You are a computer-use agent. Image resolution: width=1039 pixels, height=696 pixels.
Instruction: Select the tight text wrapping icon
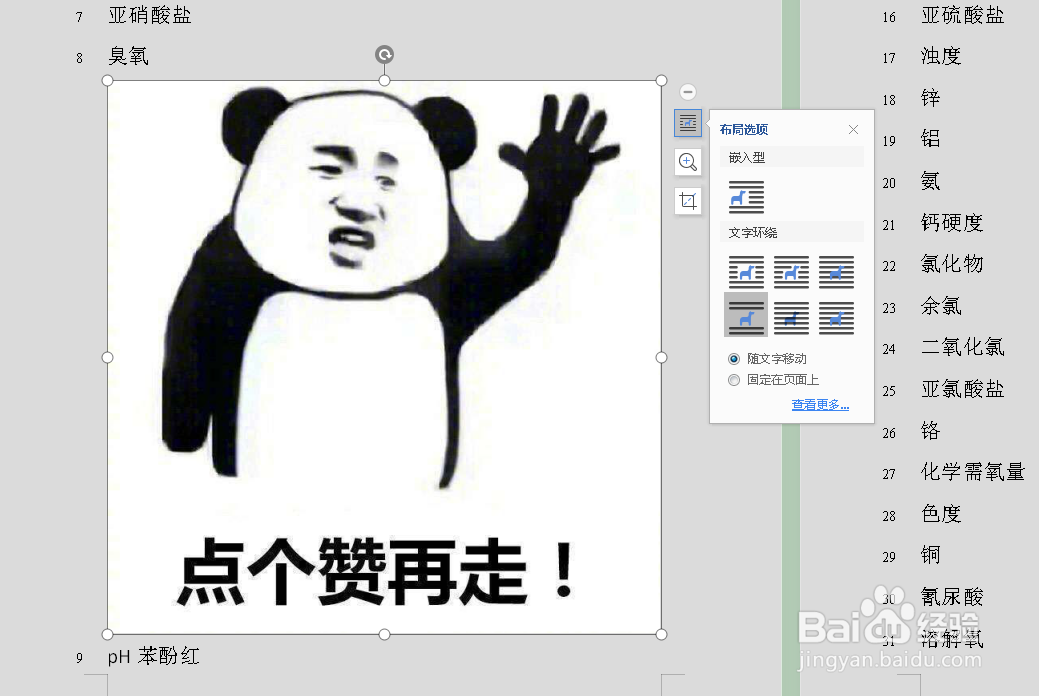pyautogui.click(x=791, y=272)
